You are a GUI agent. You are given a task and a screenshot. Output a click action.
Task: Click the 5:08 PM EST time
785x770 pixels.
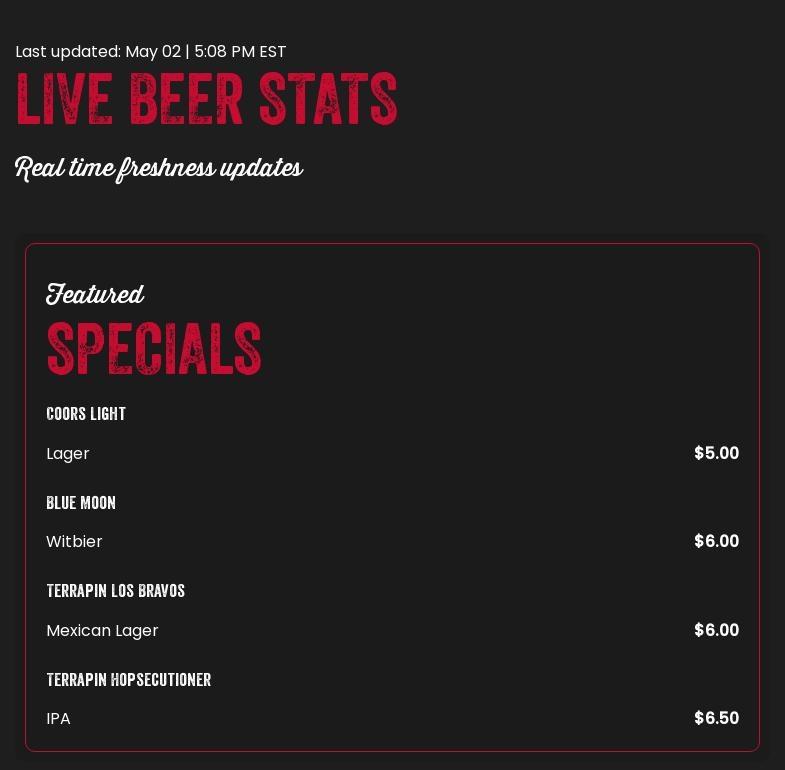[x=240, y=52]
